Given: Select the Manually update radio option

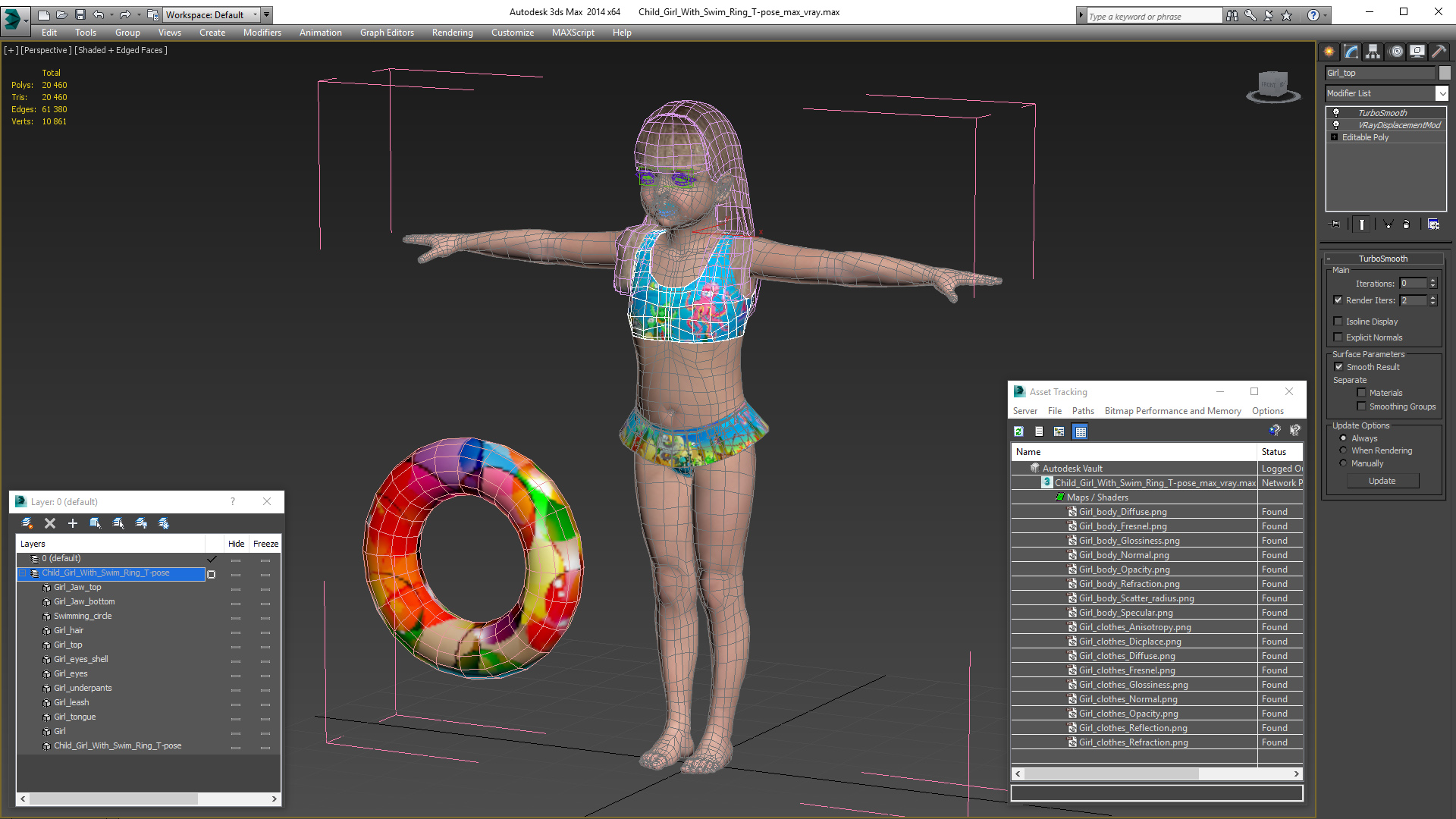Looking at the screenshot, I should tap(1344, 463).
